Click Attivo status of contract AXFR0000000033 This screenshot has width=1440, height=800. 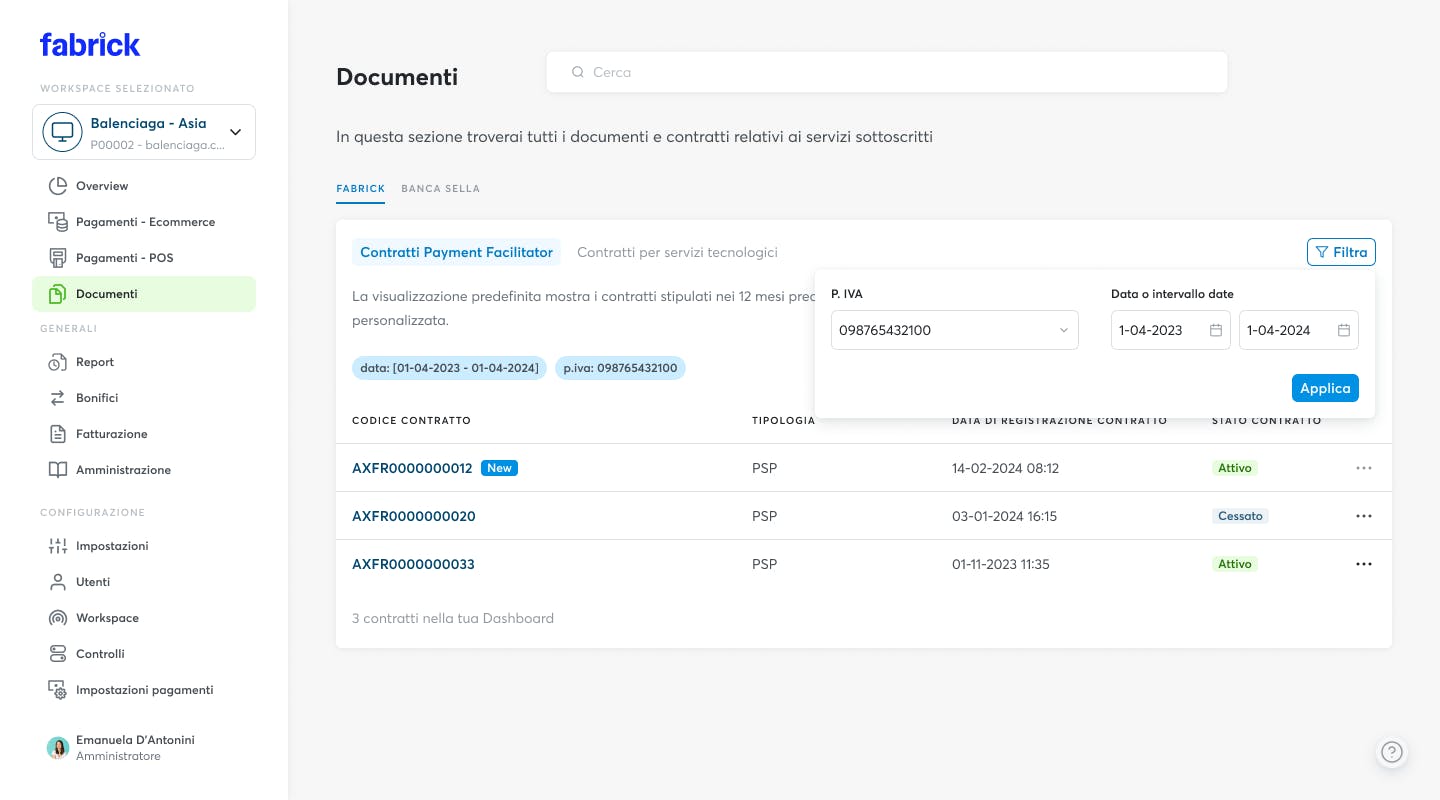pos(1235,564)
